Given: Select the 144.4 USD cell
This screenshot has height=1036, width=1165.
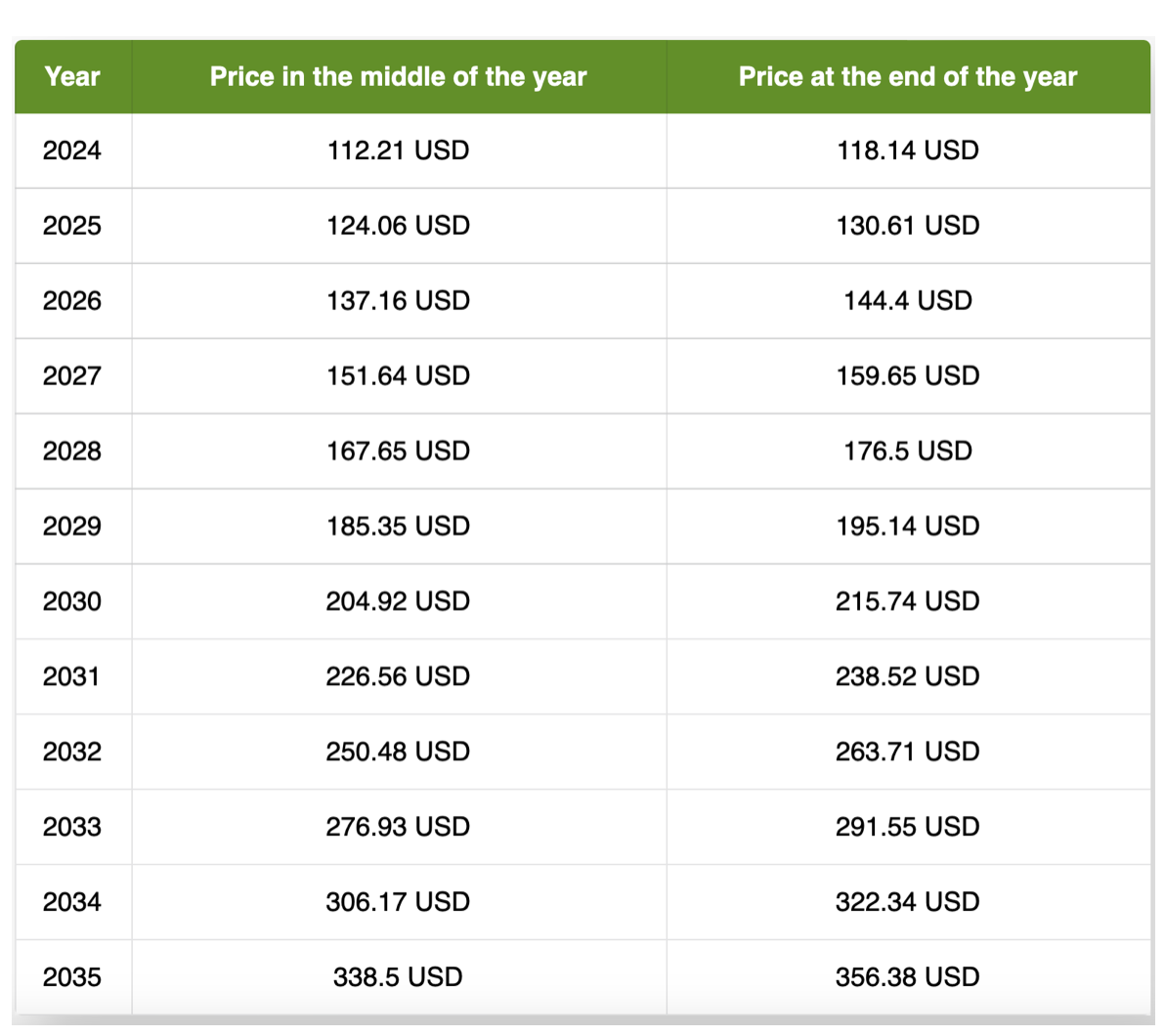Looking at the screenshot, I should tap(907, 301).
